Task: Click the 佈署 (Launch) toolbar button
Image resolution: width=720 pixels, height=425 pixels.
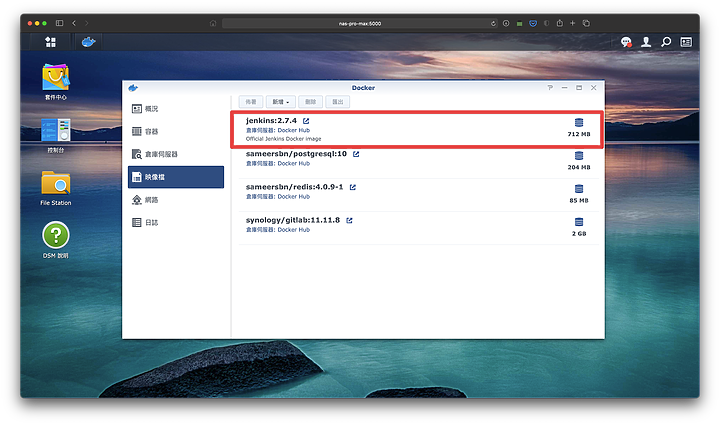Action: pos(251,102)
